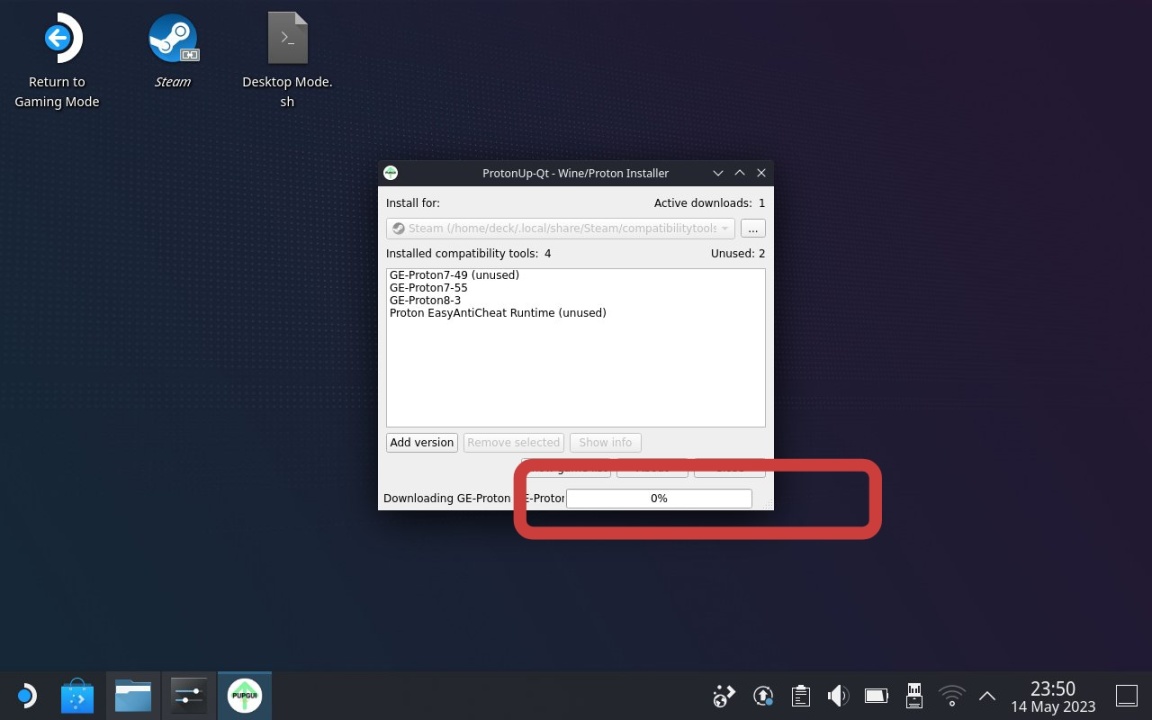Click the download progress bar showing 0%

[659, 498]
